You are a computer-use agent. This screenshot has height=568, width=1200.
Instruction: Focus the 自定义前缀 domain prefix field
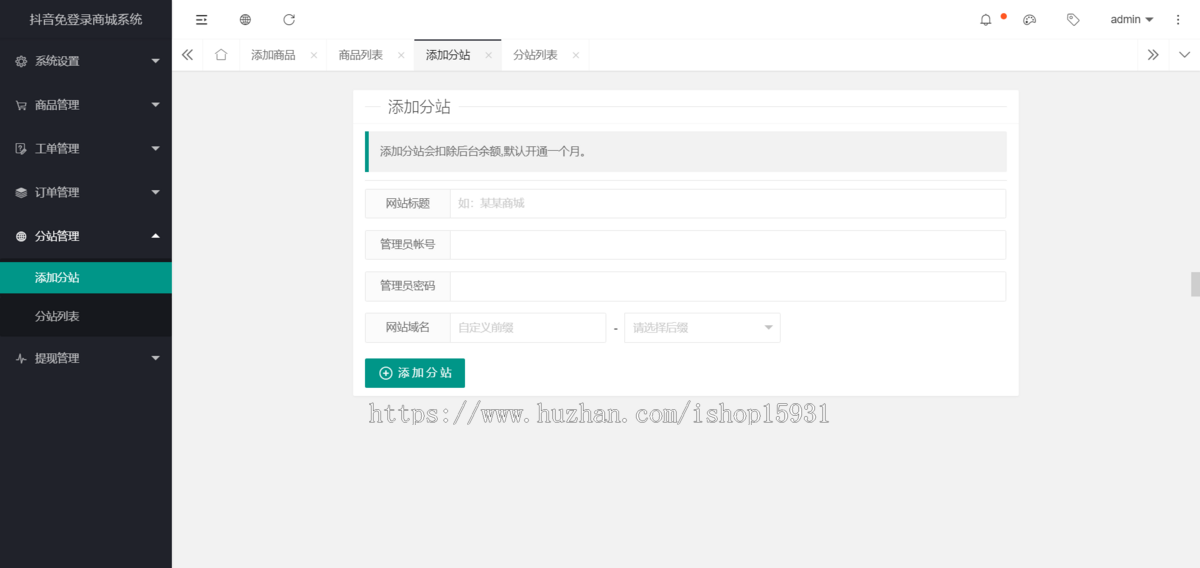528,328
